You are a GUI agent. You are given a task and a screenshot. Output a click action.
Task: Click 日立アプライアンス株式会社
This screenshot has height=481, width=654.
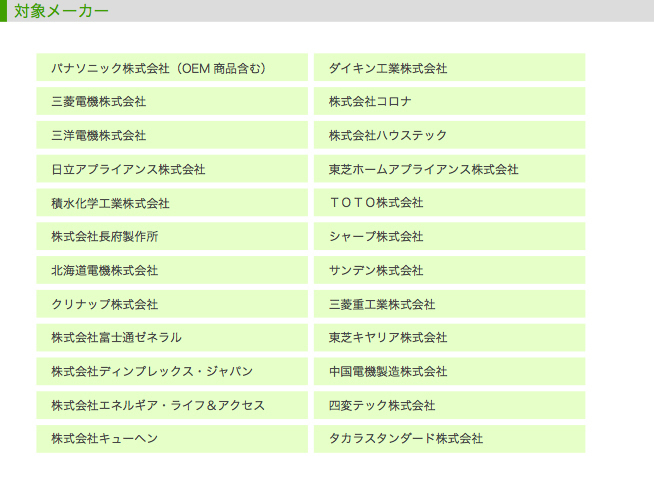pyautogui.click(x=172, y=169)
